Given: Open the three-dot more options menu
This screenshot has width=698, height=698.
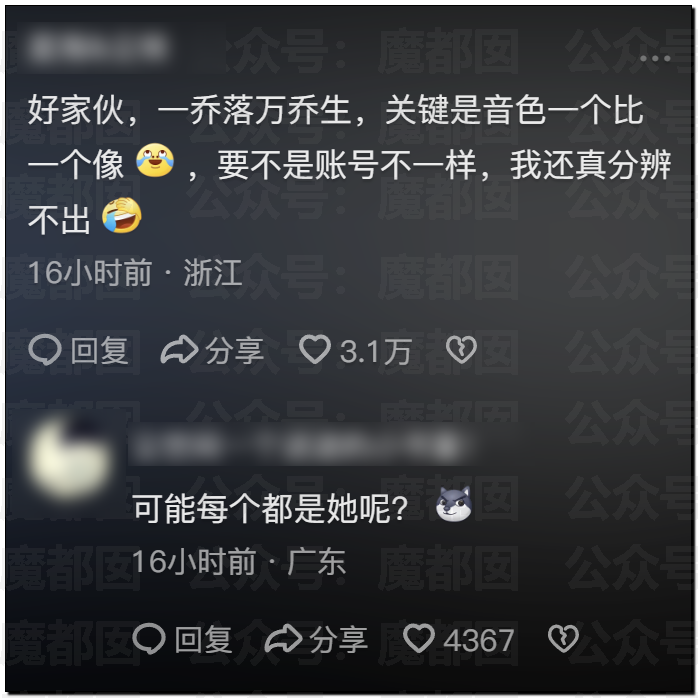Looking at the screenshot, I should point(655,58).
